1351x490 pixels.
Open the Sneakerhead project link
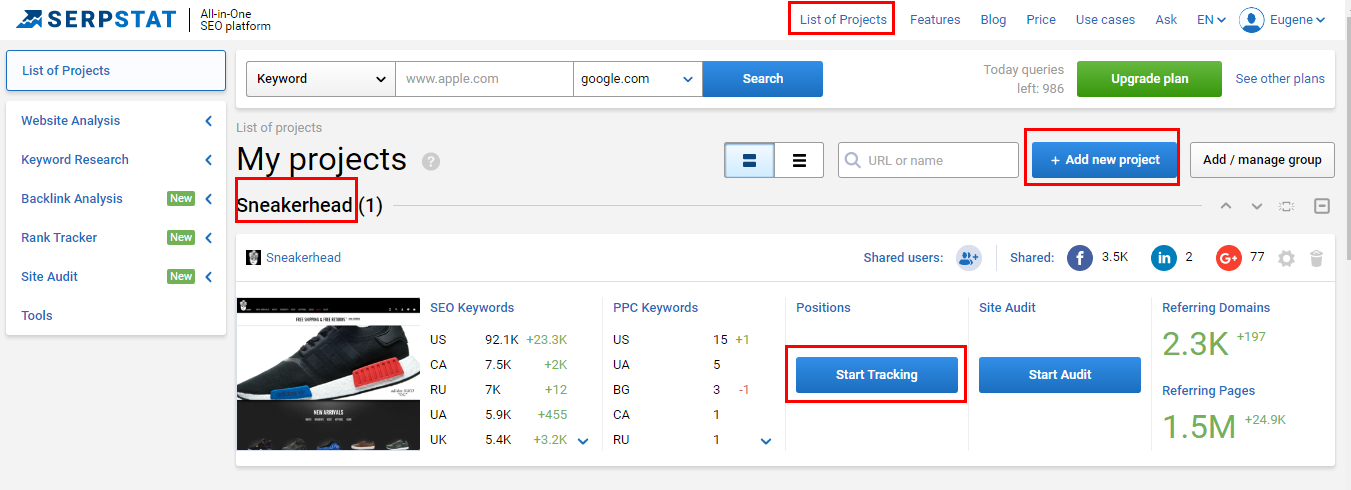coord(303,258)
